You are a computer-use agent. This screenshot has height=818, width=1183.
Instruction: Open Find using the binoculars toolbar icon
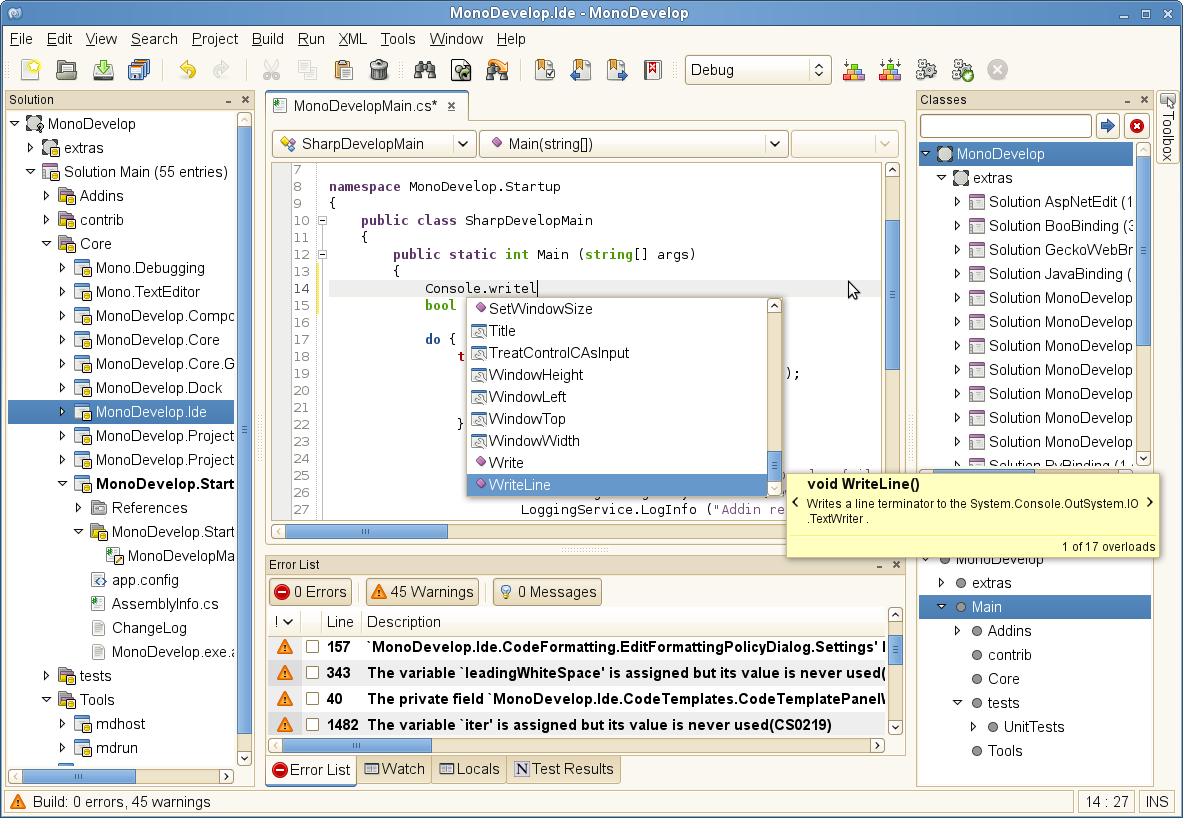(x=423, y=69)
